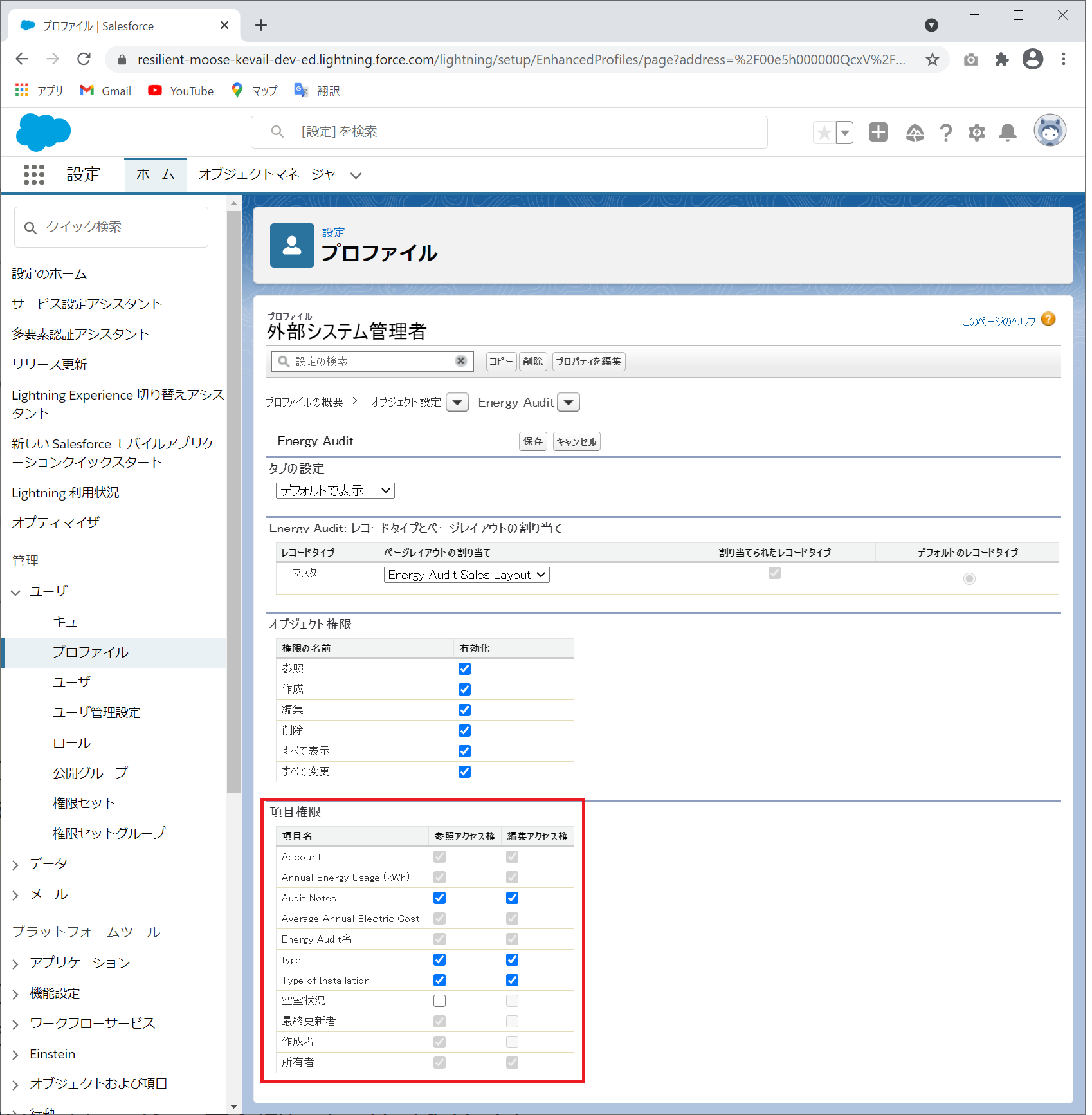Uncheck read access for Audit Notes
The width and height of the screenshot is (1092, 1115).
point(439,898)
